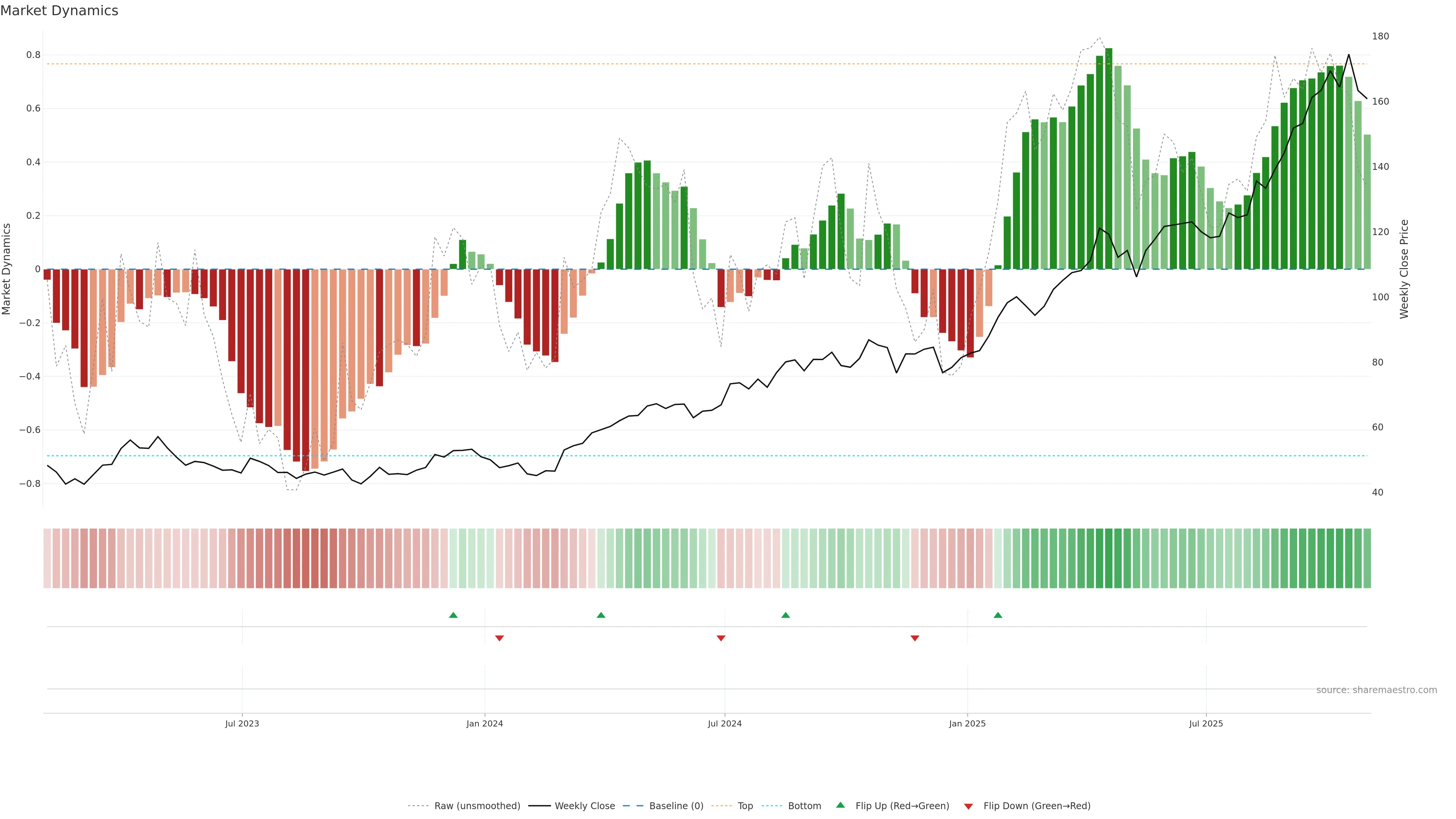The height and width of the screenshot is (819, 1456).
Task: Click the Flip Down legend triangle icon
Action: pyautogui.click(x=968, y=806)
